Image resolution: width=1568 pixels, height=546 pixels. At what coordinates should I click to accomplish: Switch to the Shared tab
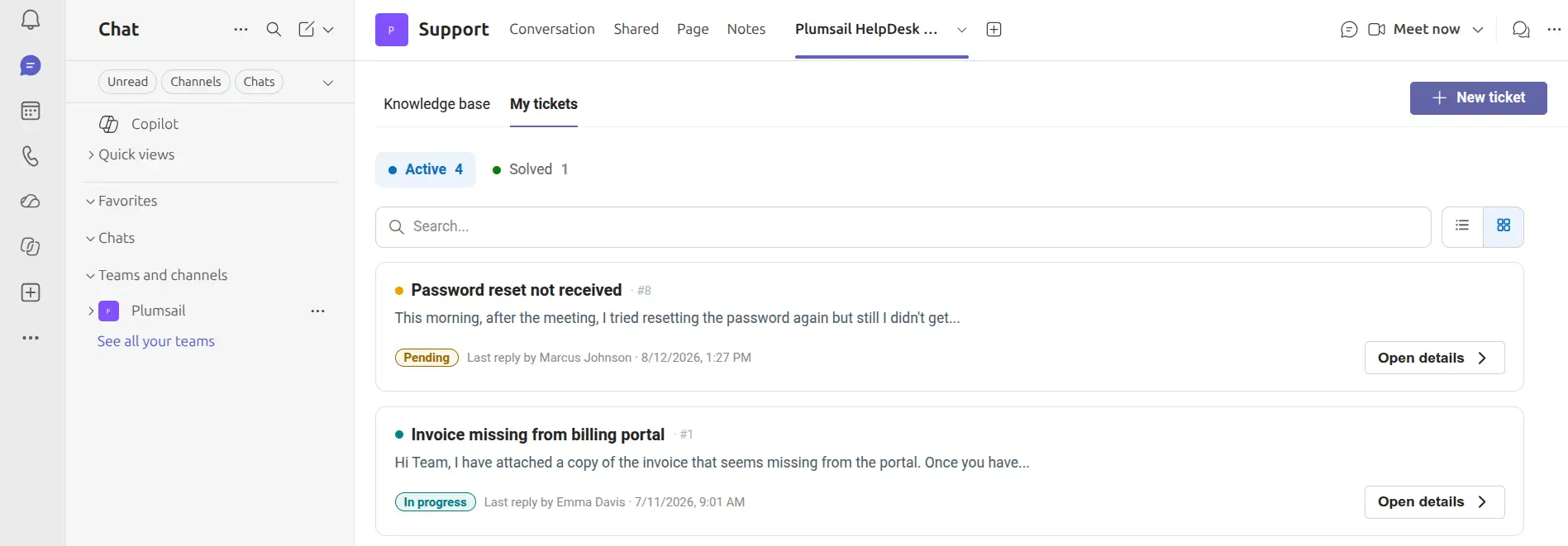[636, 29]
